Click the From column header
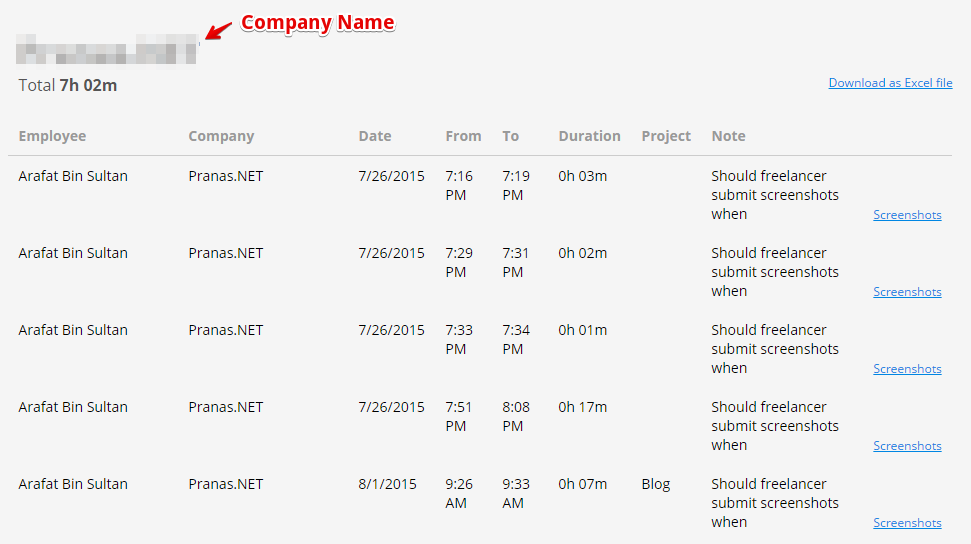The height and width of the screenshot is (544, 971). [463, 136]
